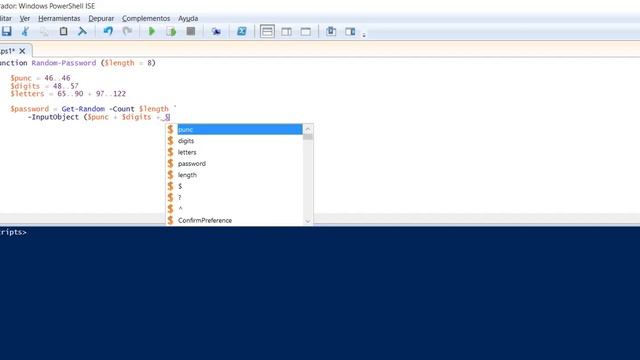Open New Remote PowerShell Tab icon

(216, 31)
